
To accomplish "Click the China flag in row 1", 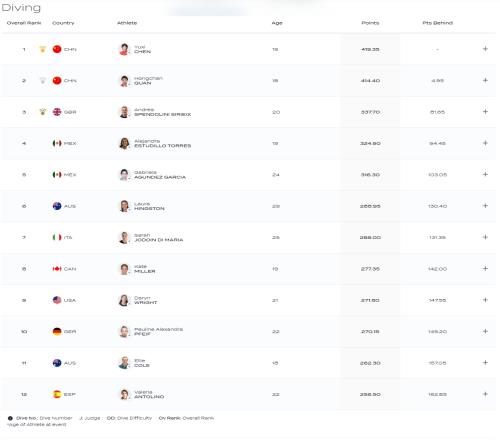I will [x=57, y=49].
